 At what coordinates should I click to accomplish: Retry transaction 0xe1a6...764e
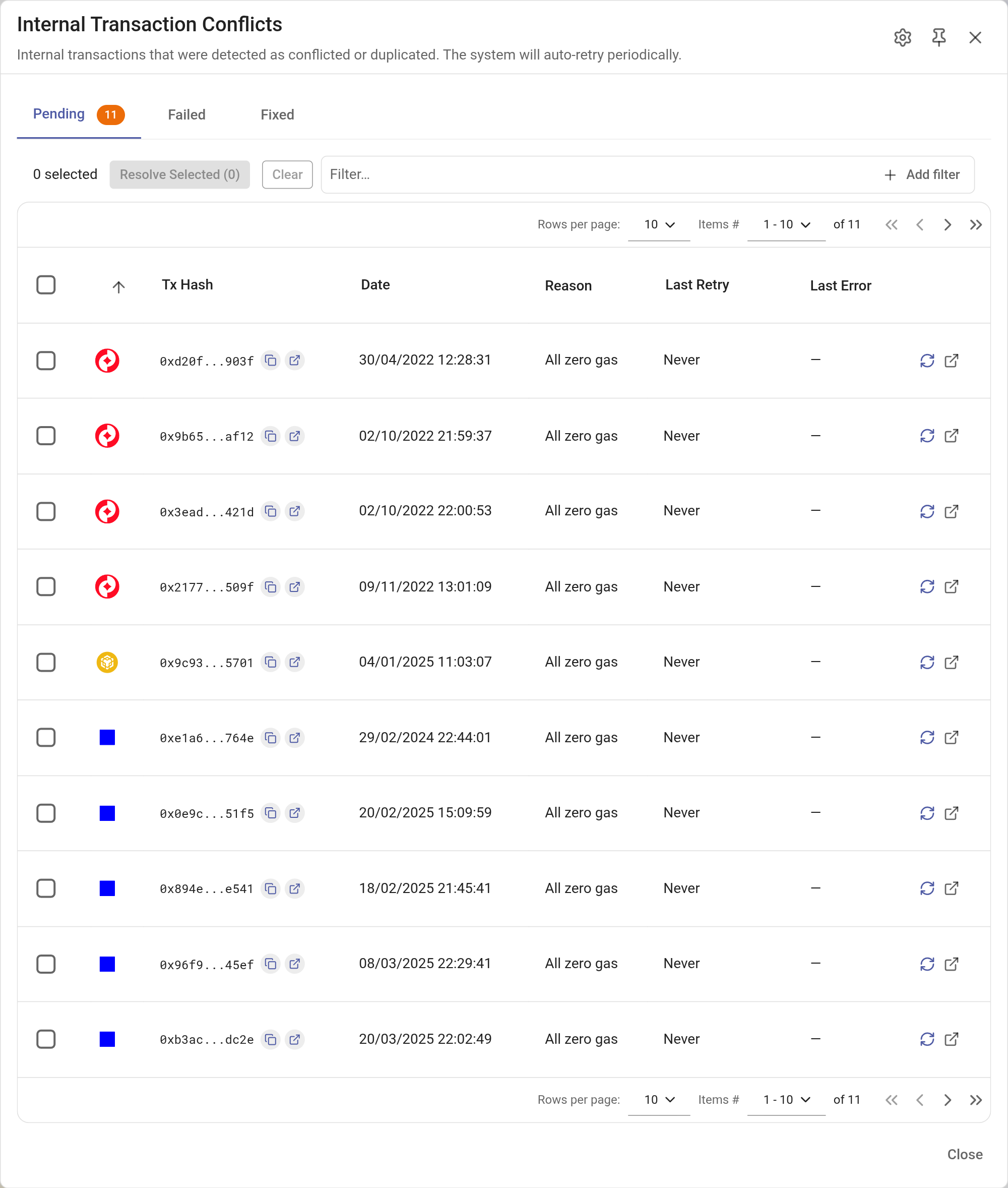point(927,738)
